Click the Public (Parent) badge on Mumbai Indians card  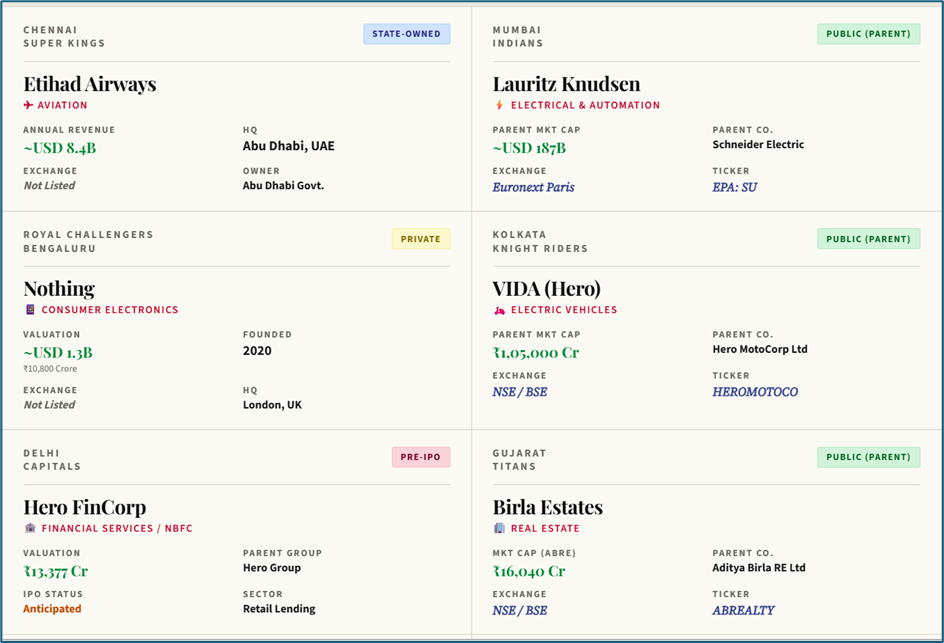(868, 34)
